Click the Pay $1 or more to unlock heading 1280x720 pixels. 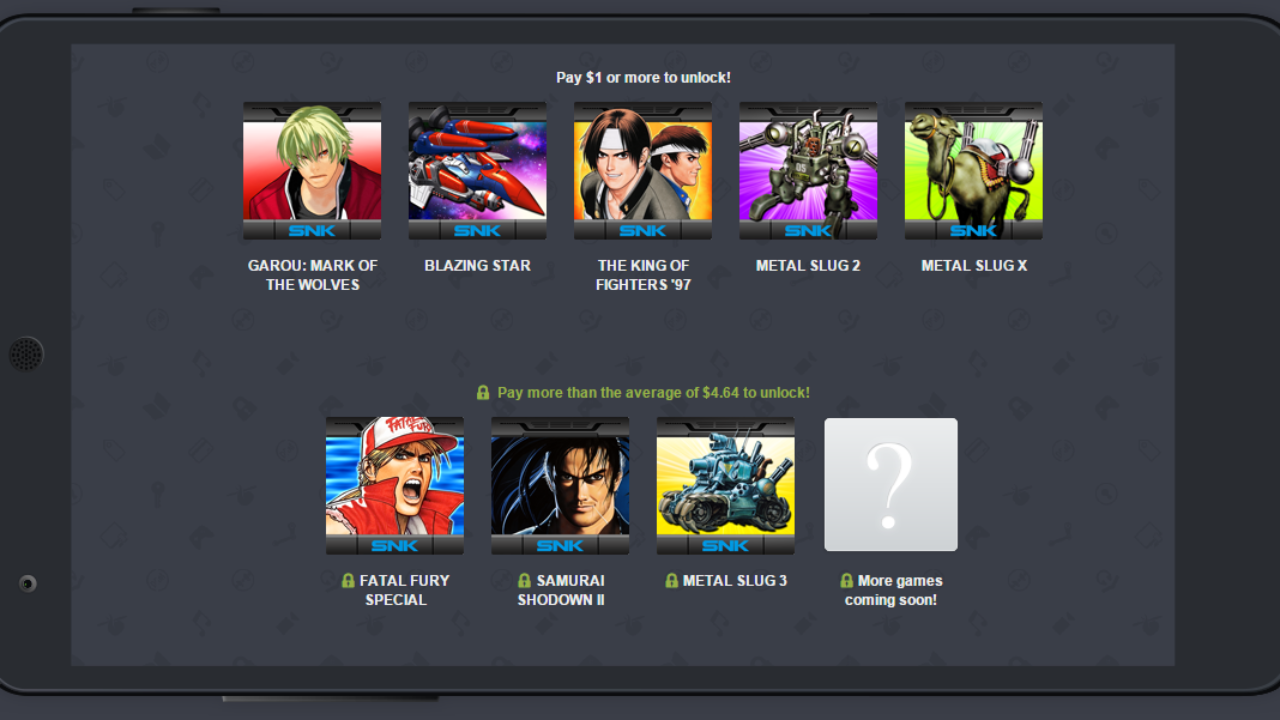tap(643, 77)
